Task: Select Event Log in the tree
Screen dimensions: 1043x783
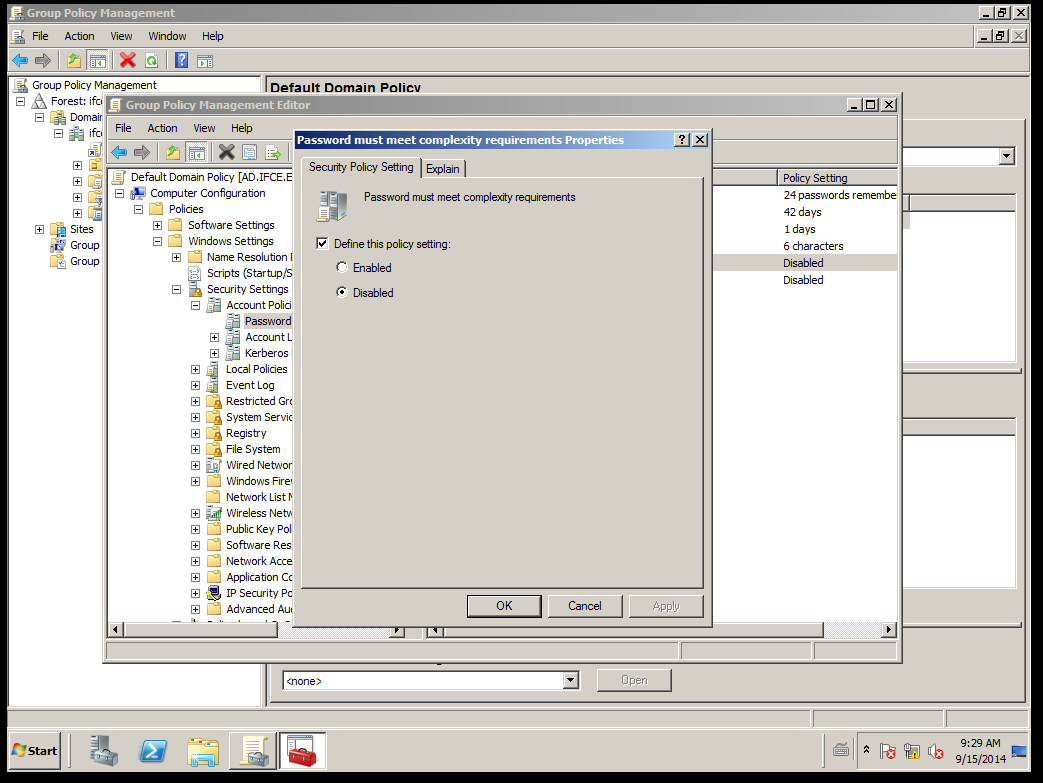Action: pos(250,385)
